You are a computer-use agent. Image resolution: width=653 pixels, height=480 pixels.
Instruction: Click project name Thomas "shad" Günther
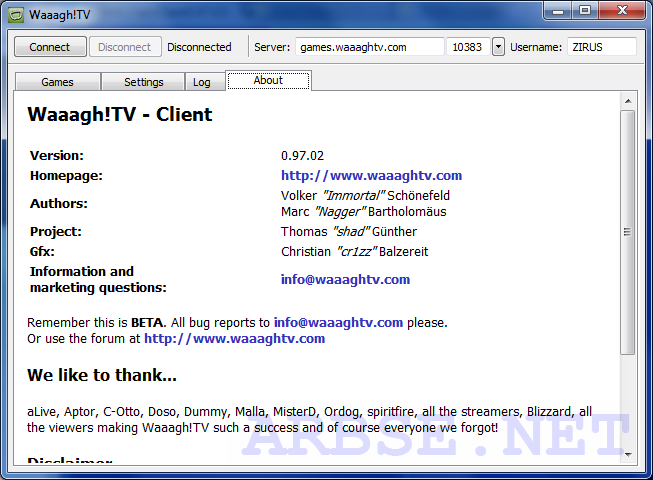(349, 231)
